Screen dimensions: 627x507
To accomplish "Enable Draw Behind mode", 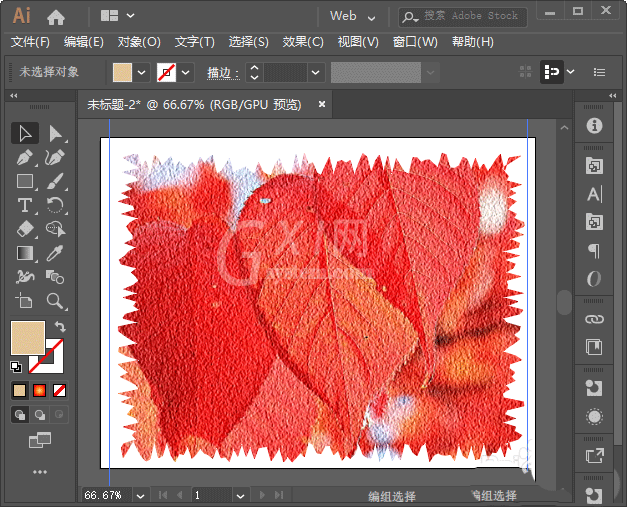I will click(40, 415).
